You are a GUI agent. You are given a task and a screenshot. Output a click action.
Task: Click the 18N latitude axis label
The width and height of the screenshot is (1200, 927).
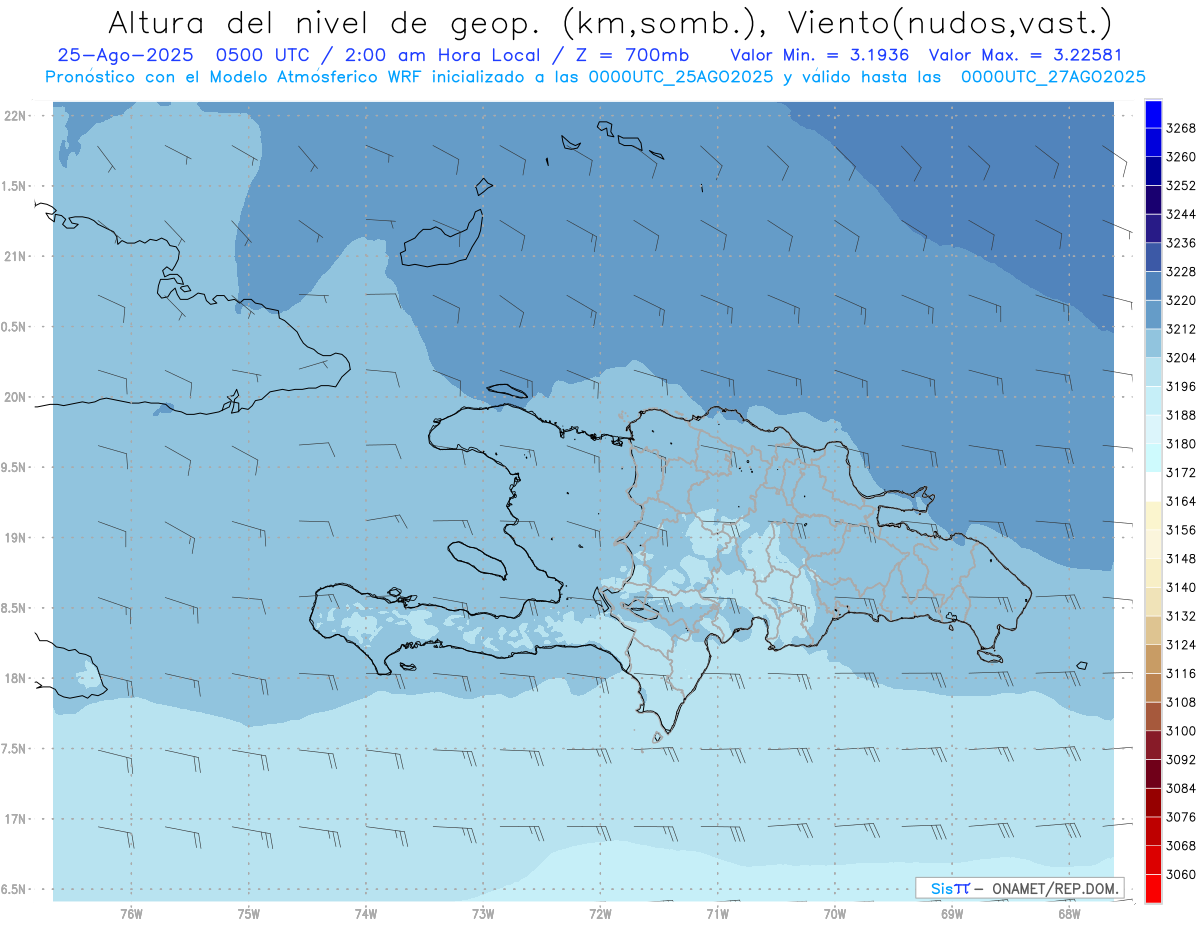[x=14, y=678]
